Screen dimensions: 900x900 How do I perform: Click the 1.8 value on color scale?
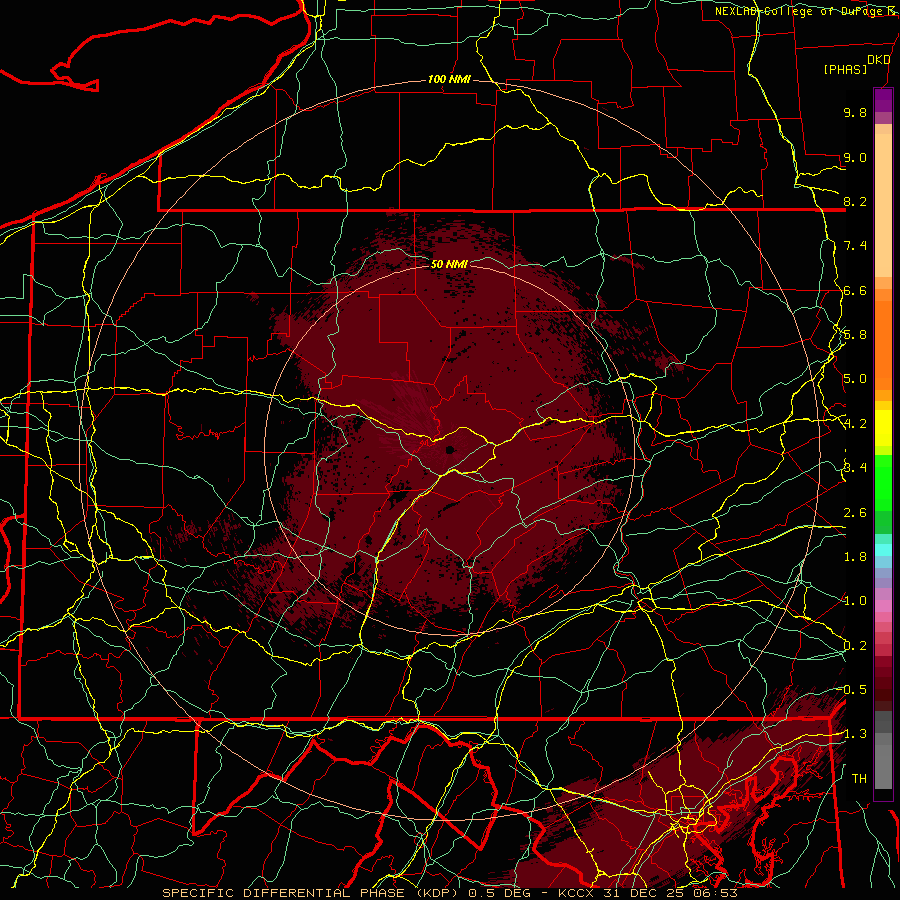855,557
